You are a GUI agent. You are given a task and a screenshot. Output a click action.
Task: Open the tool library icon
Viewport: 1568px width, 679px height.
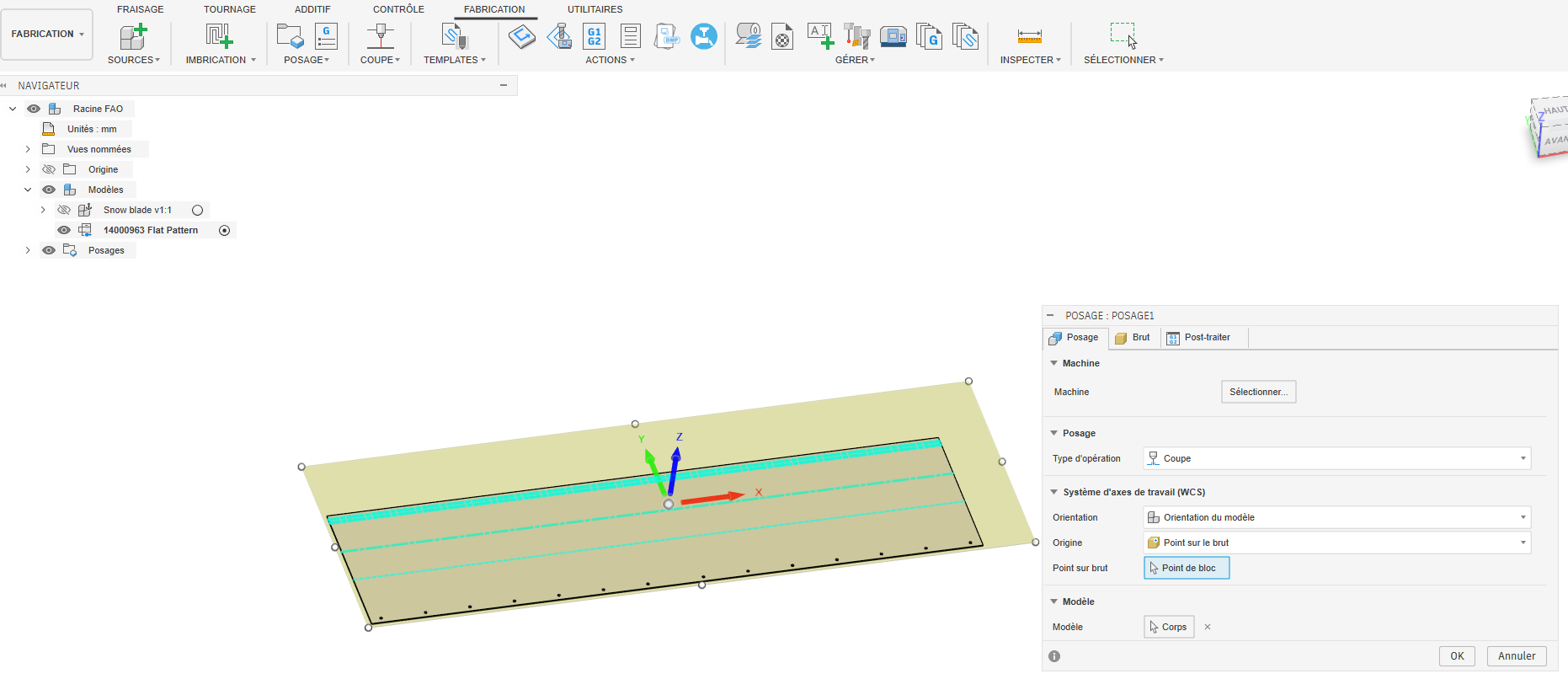coord(856,36)
